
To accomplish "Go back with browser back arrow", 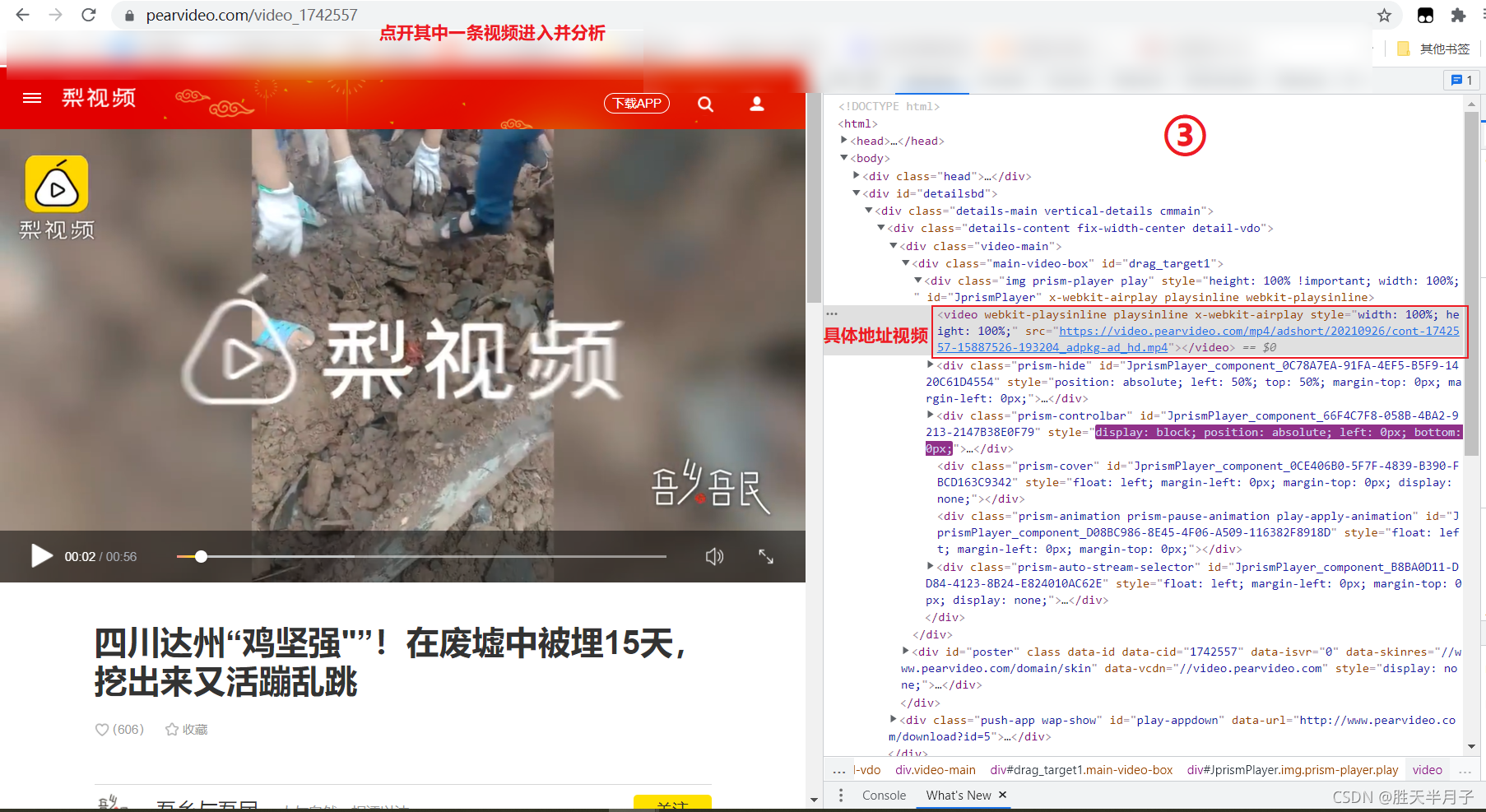I will (x=22, y=15).
